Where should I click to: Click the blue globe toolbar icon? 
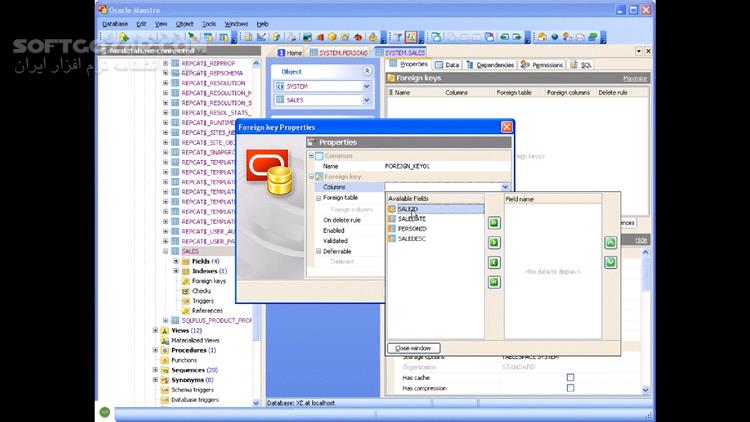point(555,37)
